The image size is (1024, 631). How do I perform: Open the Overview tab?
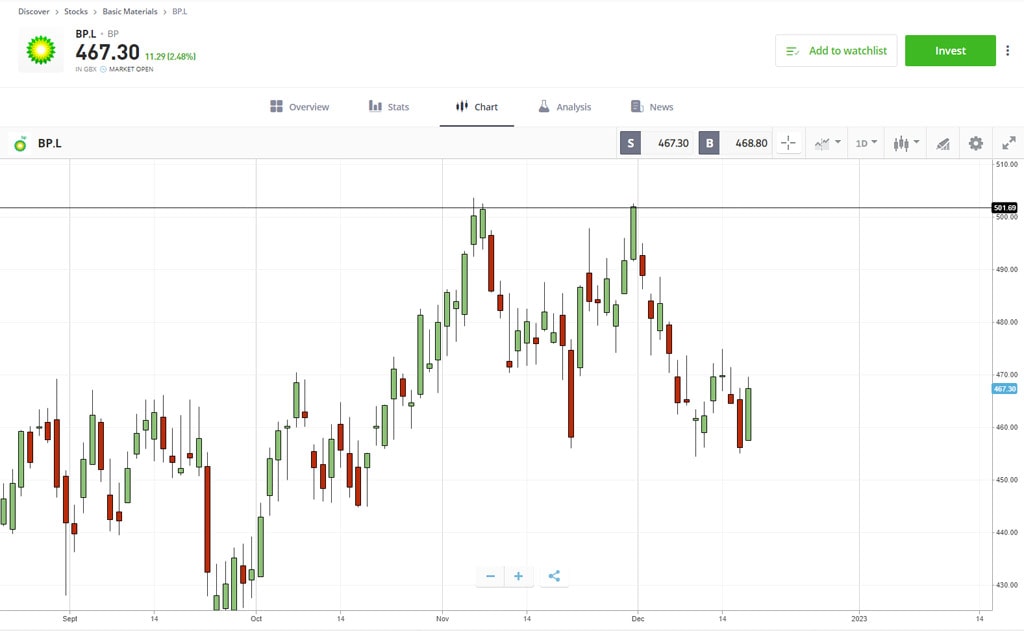pos(300,106)
